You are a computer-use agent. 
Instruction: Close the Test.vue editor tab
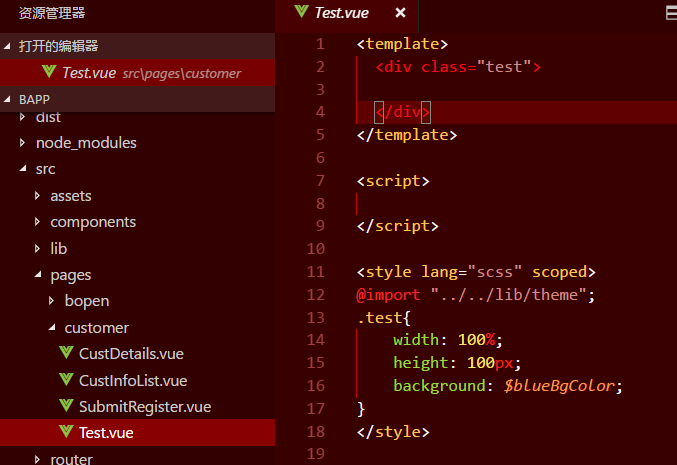(x=400, y=13)
